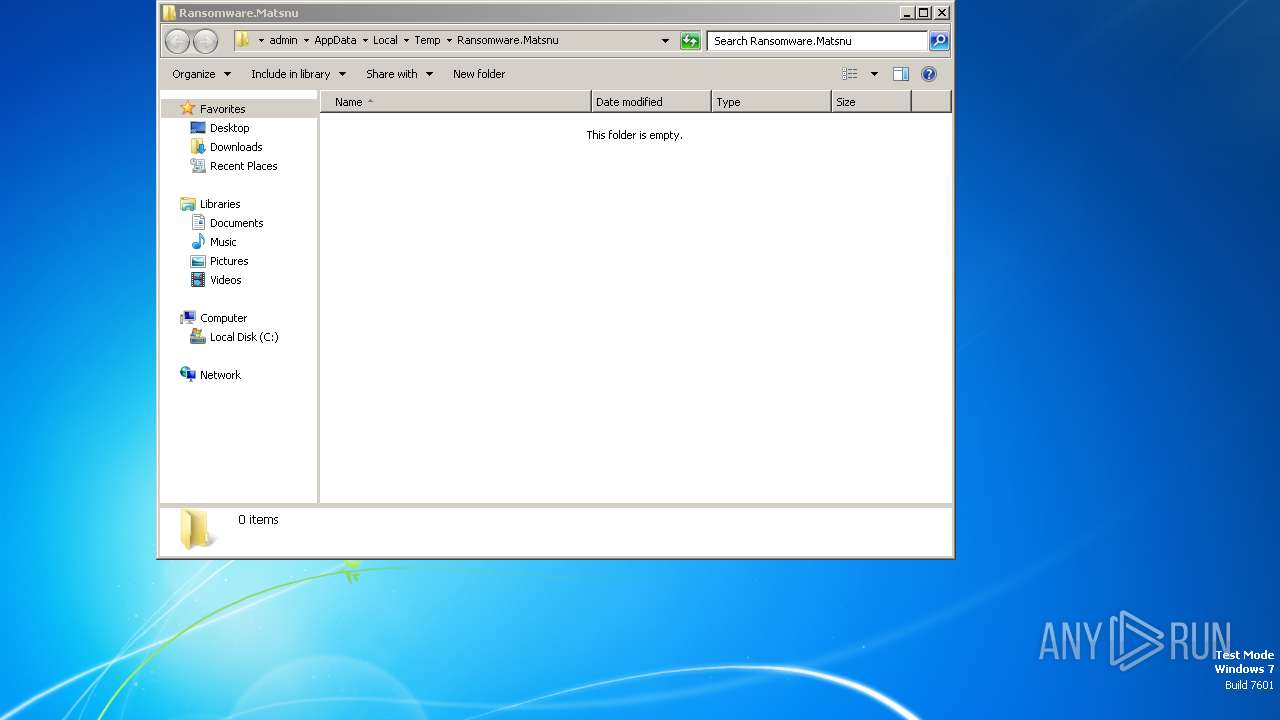
Task: Open the view options dropdown arrow
Action: click(x=874, y=74)
